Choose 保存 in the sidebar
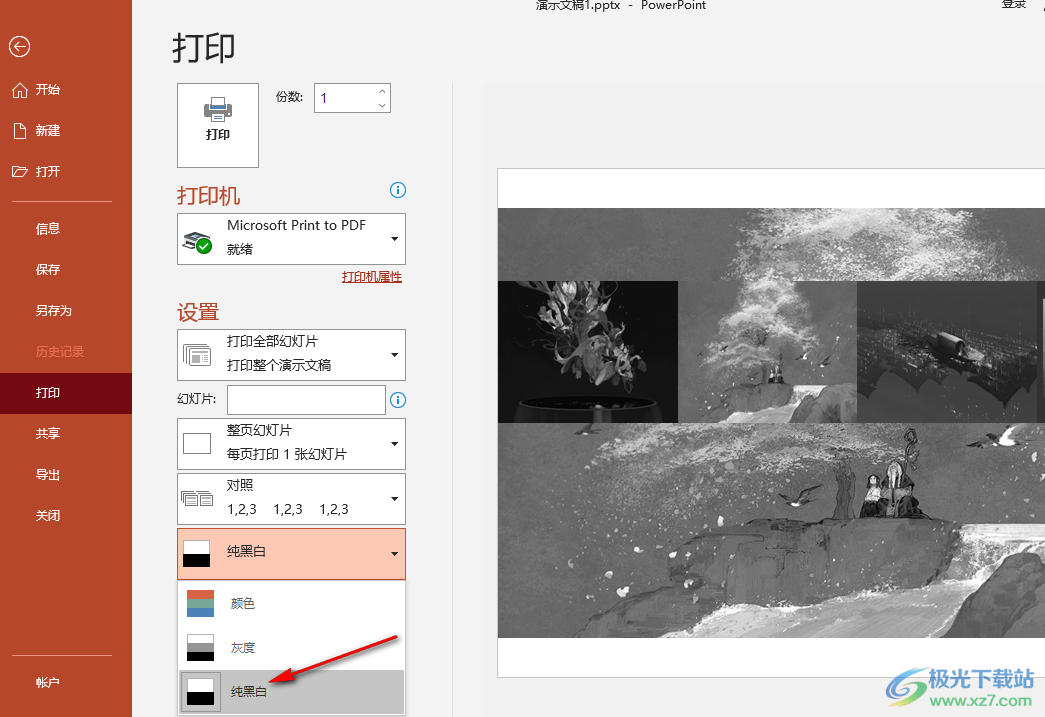Image resolution: width=1045 pixels, height=717 pixels. [x=66, y=269]
